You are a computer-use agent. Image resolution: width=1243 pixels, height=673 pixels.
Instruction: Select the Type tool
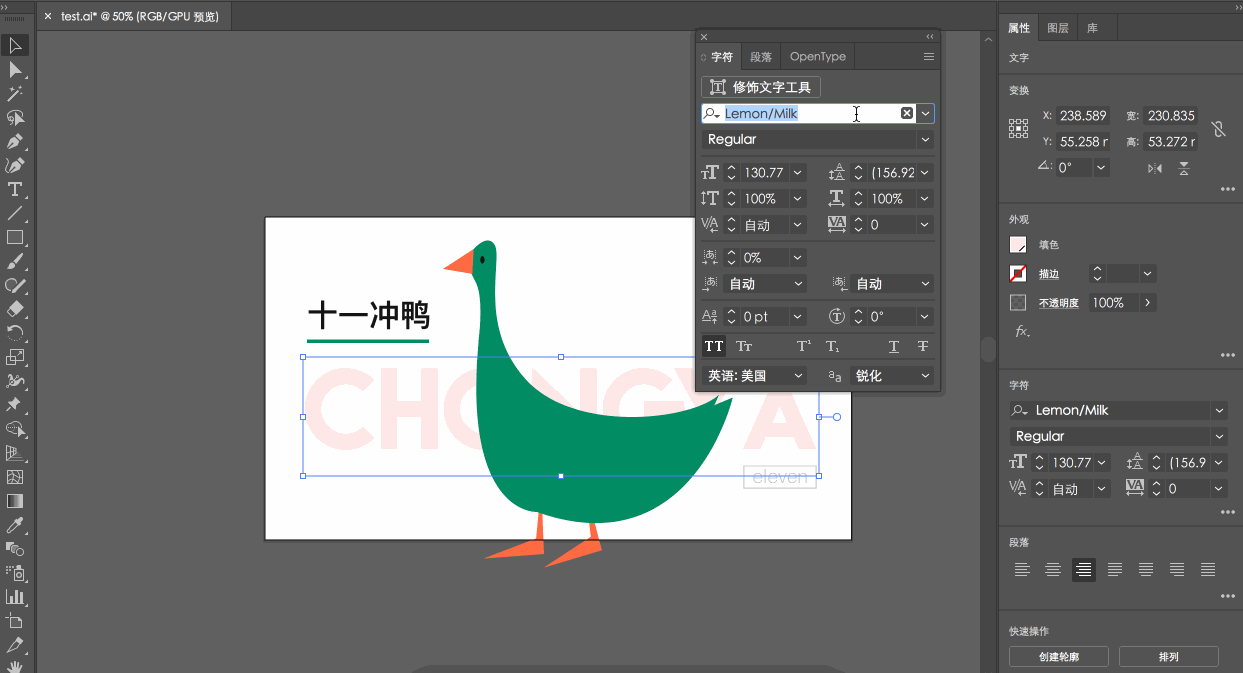[16, 189]
